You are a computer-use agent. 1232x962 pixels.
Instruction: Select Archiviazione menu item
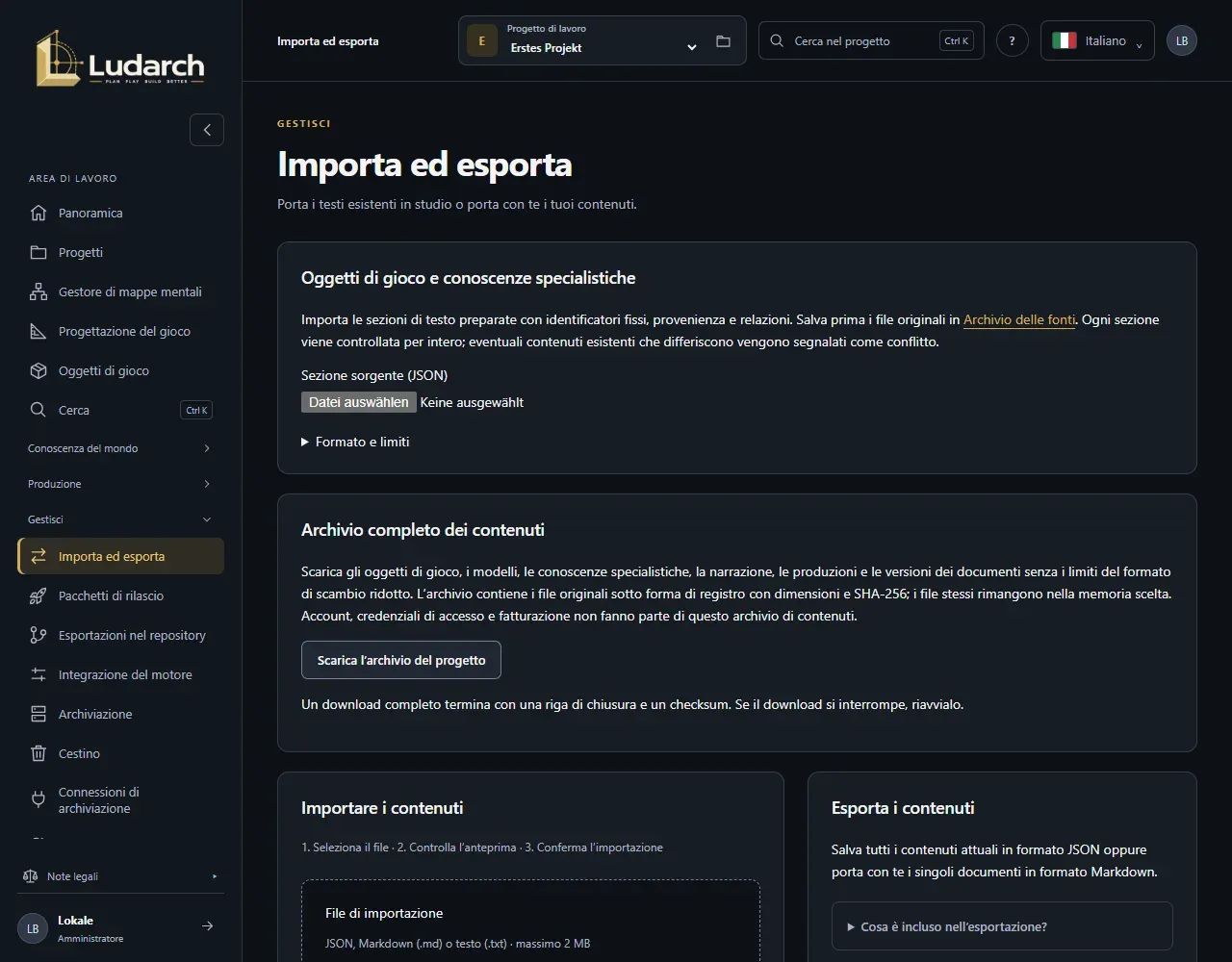tap(120, 714)
